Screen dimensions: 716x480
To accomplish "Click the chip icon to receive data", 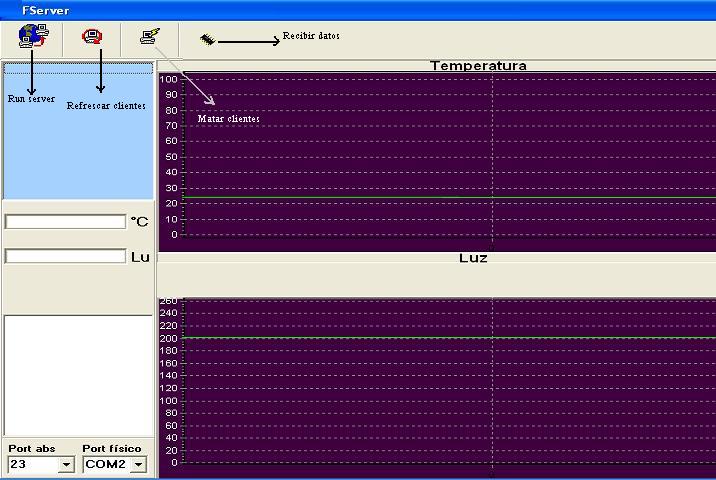I will click(207, 40).
